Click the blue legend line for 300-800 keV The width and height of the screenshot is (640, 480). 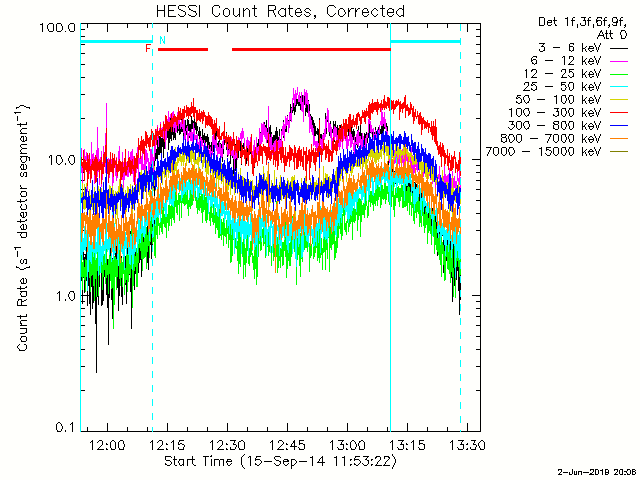(619, 126)
